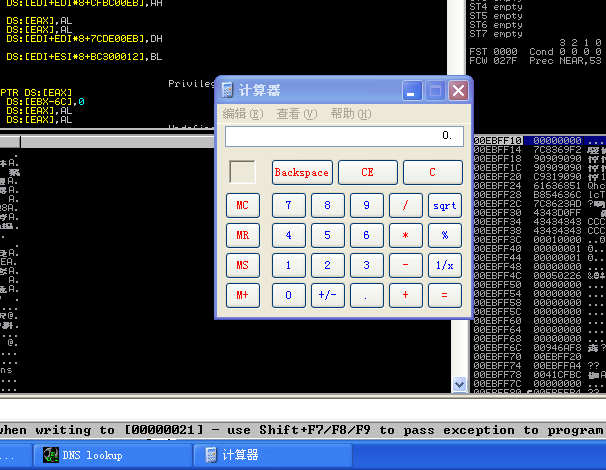Image resolution: width=606 pixels, height=470 pixels.
Task: Click the memory indicator box in Calculator
Action: point(242,172)
